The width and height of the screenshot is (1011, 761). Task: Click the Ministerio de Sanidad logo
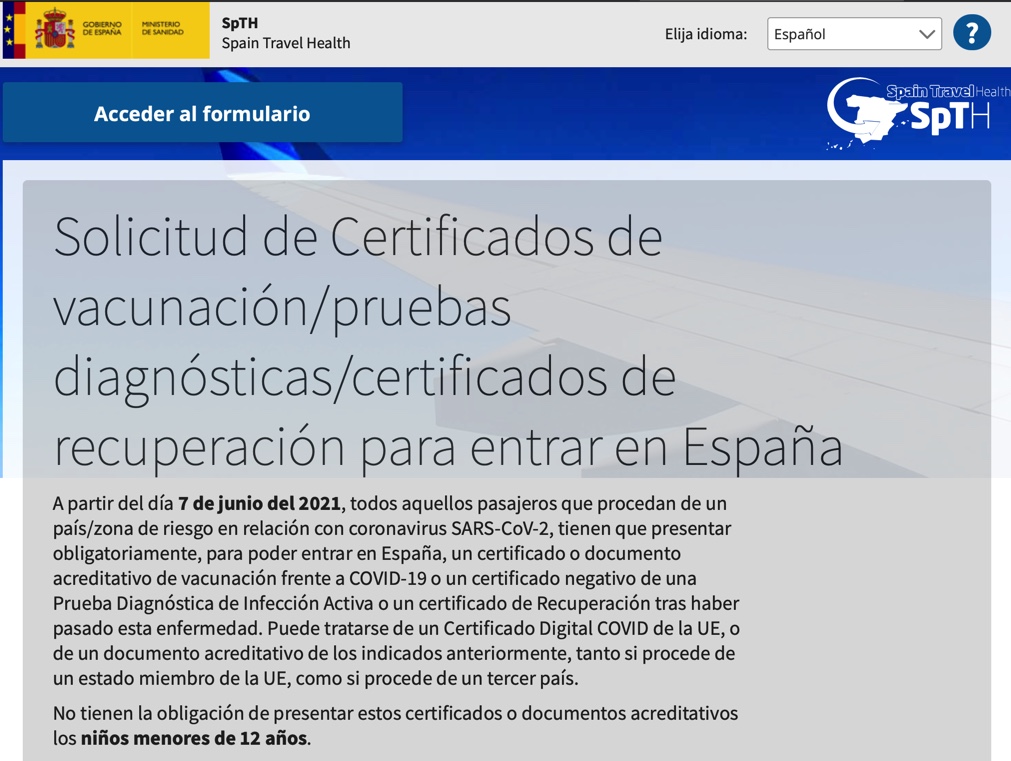point(162,28)
